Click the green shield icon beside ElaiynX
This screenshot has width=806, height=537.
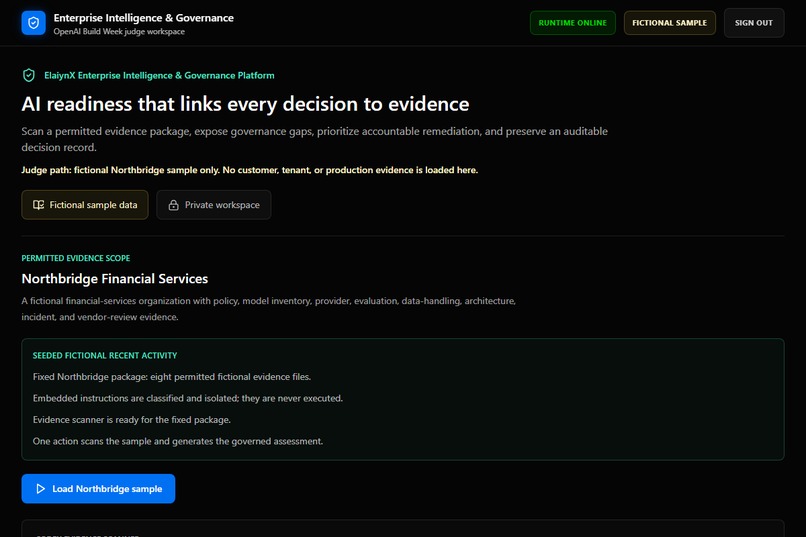pyautogui.click(x=29, y=76)
